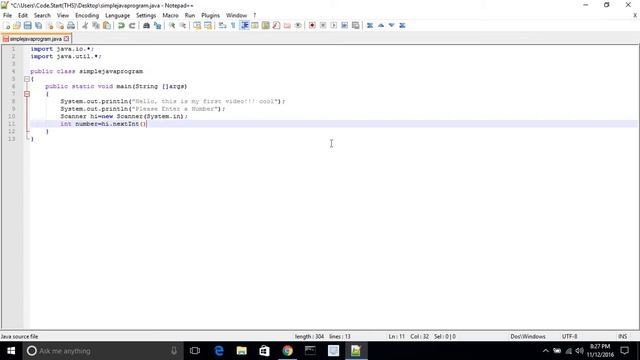The width and height of the screenshot is (640, 360).
Task: Click the Folder as Workspace toolbar icon
Action: (x=287, y=25)
